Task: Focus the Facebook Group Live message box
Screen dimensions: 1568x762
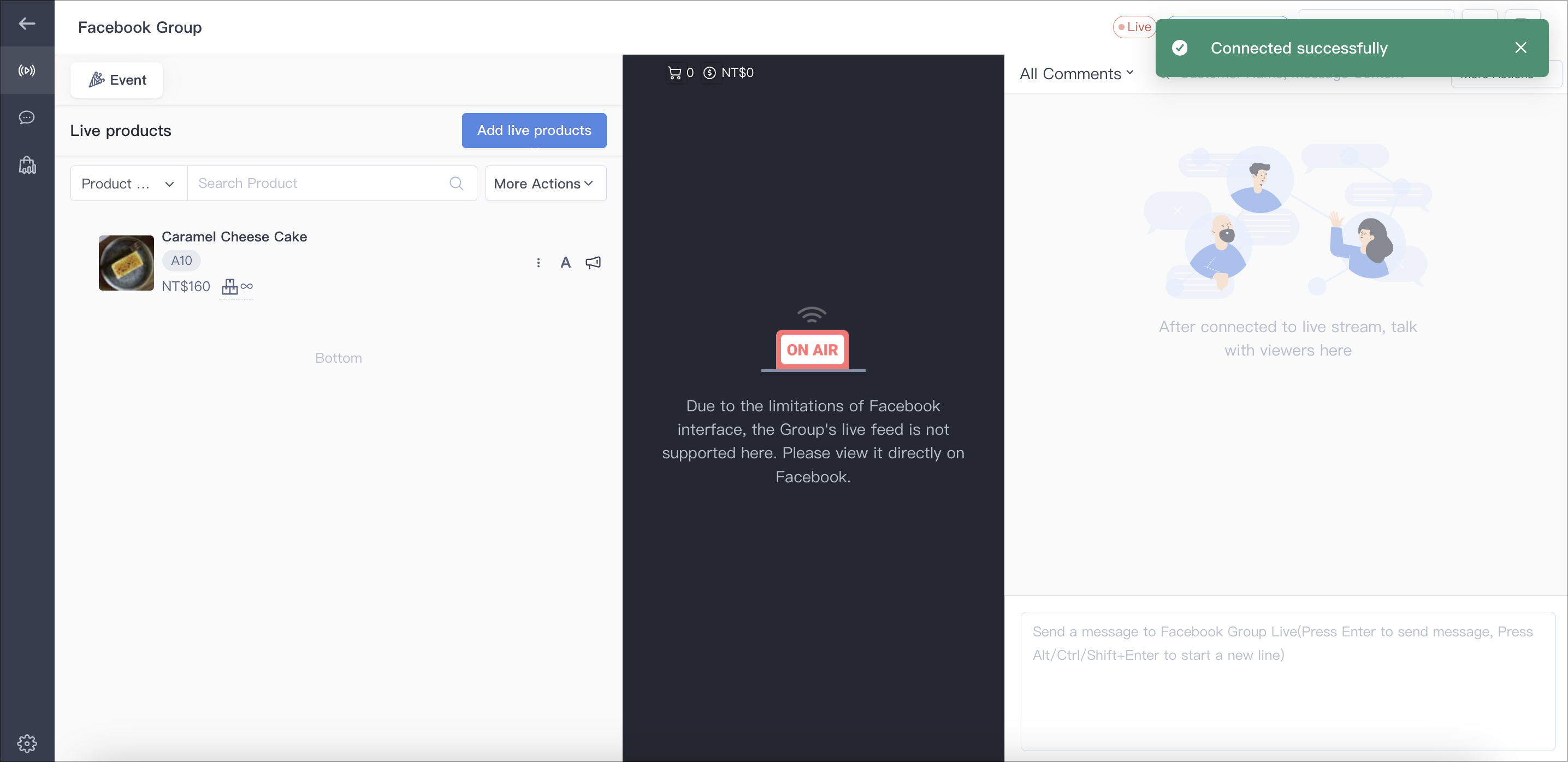Action: pyautogui.click(x=1288, y=682)
